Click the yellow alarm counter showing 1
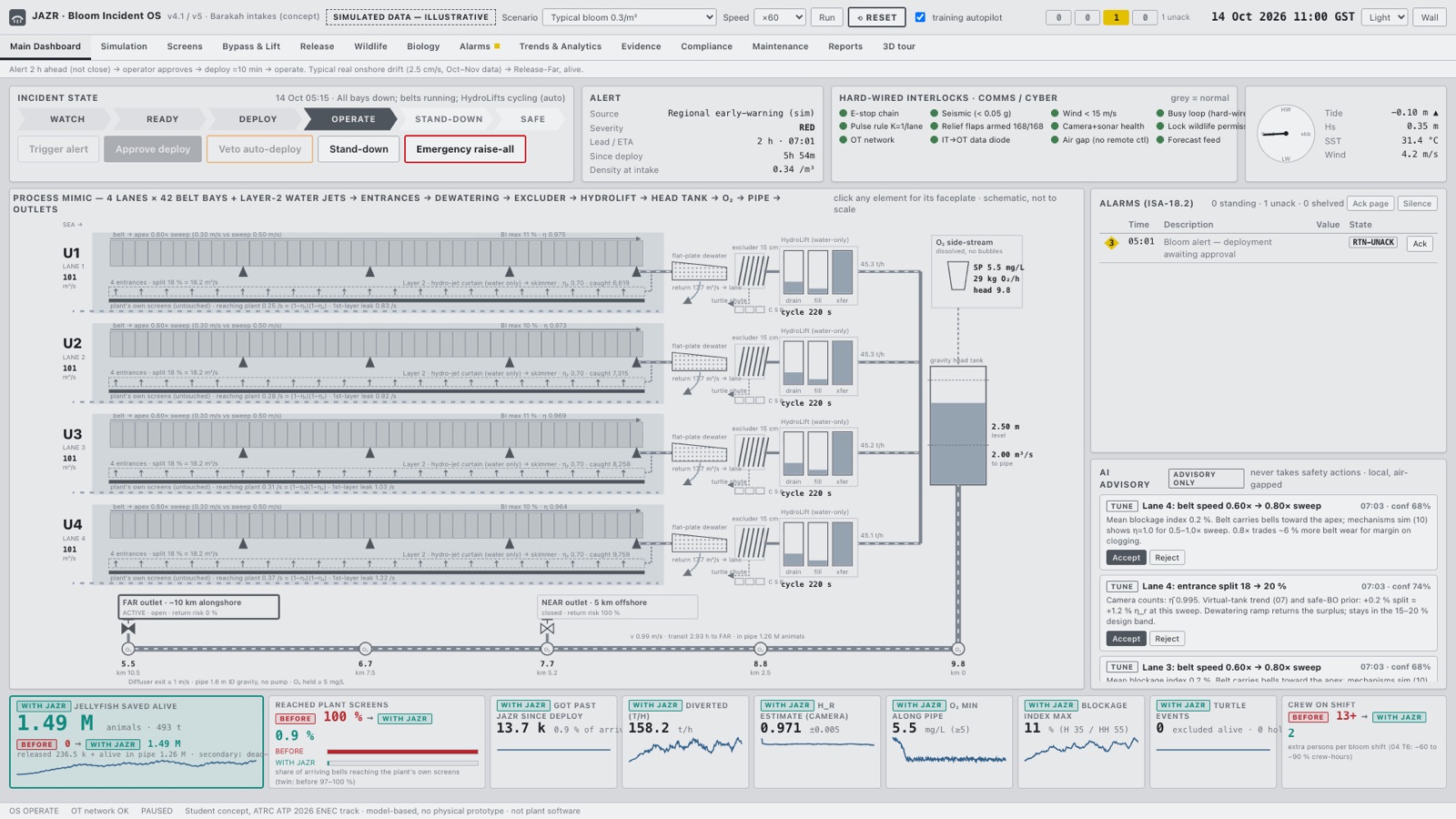1456x819 pixels. pos(1116,17)
